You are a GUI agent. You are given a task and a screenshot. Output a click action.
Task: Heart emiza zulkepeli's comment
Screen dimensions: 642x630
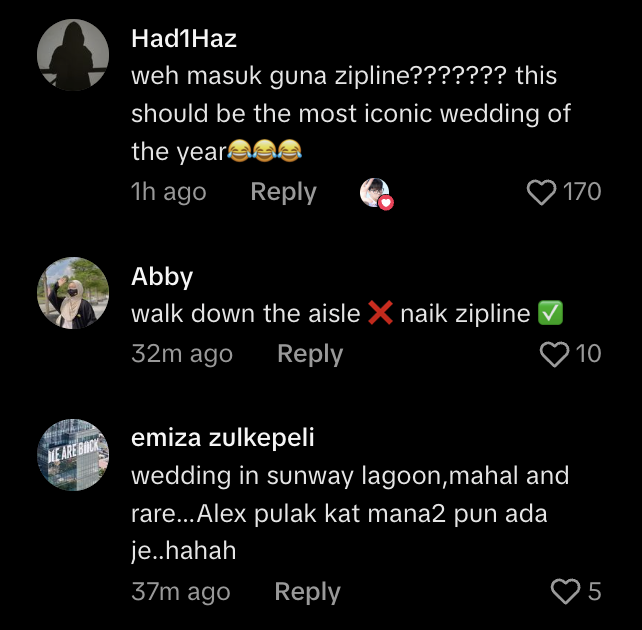[x=566, y=592]
